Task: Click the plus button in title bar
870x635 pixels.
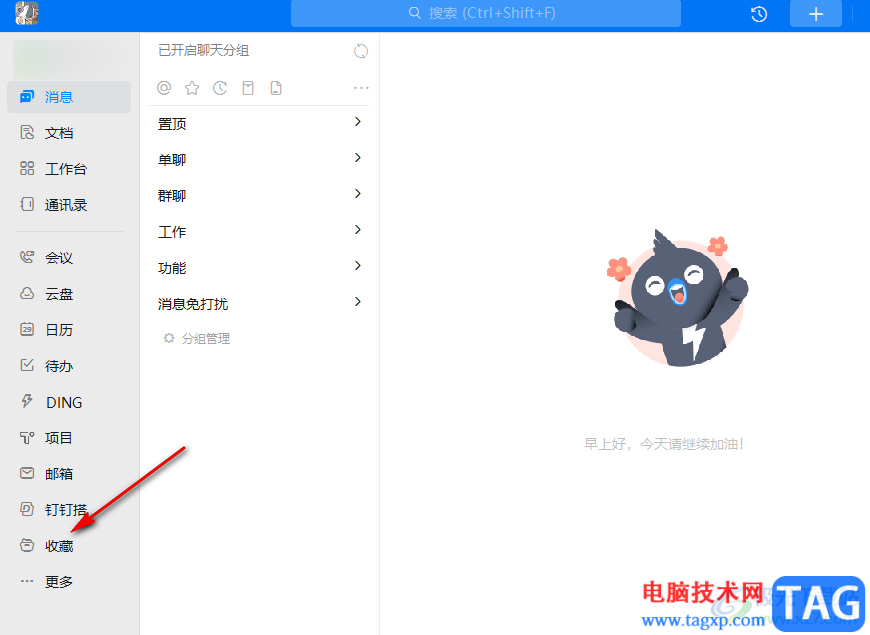Action: 816,14
